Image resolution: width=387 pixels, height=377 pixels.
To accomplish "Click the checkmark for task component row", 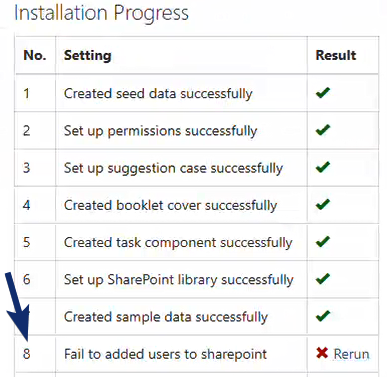I will pyautogui.click(x=323, y=241).
